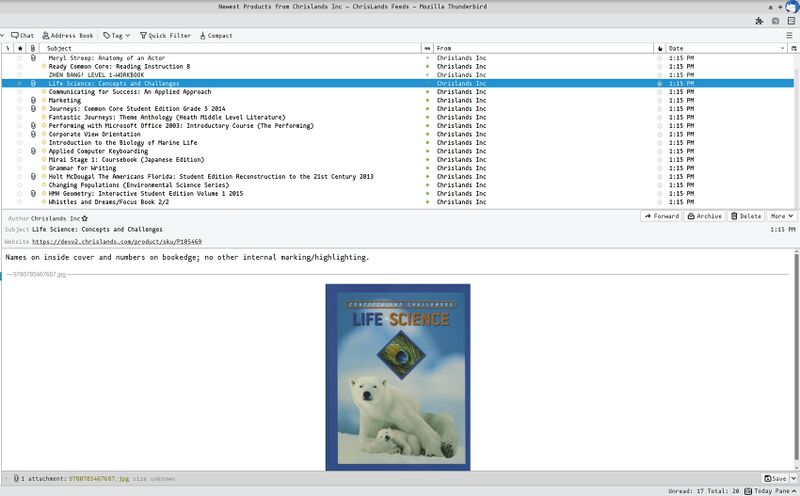This screenshot has height=496, width=800.
Task: Click the Thunderbird logo in title bar
Action: pos(792,7)
